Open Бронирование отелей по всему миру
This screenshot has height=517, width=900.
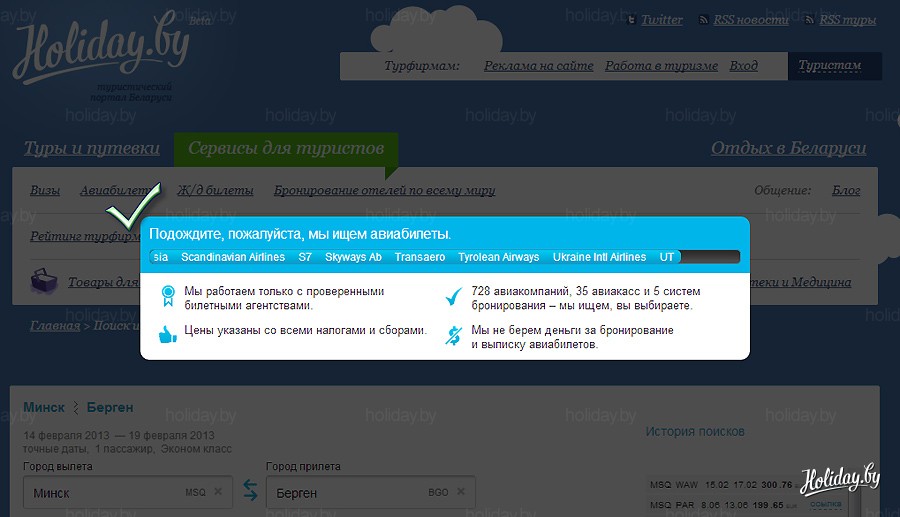coord(384,190)
